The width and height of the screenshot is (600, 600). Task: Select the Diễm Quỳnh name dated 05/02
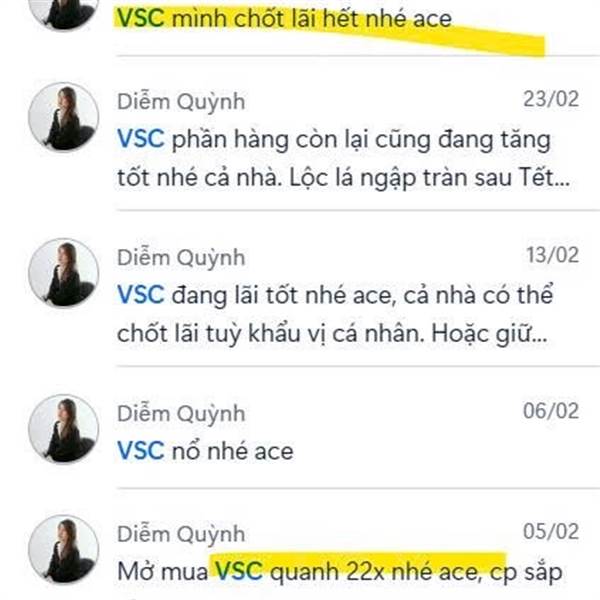[x=181, y=534]
